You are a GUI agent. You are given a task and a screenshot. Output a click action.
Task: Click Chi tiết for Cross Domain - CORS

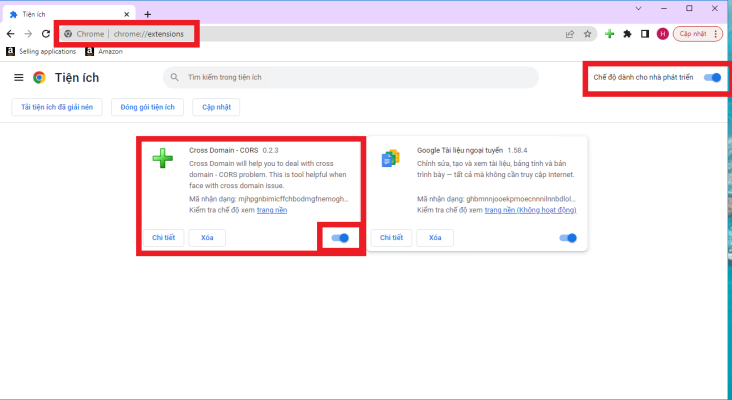coord(162,238)
